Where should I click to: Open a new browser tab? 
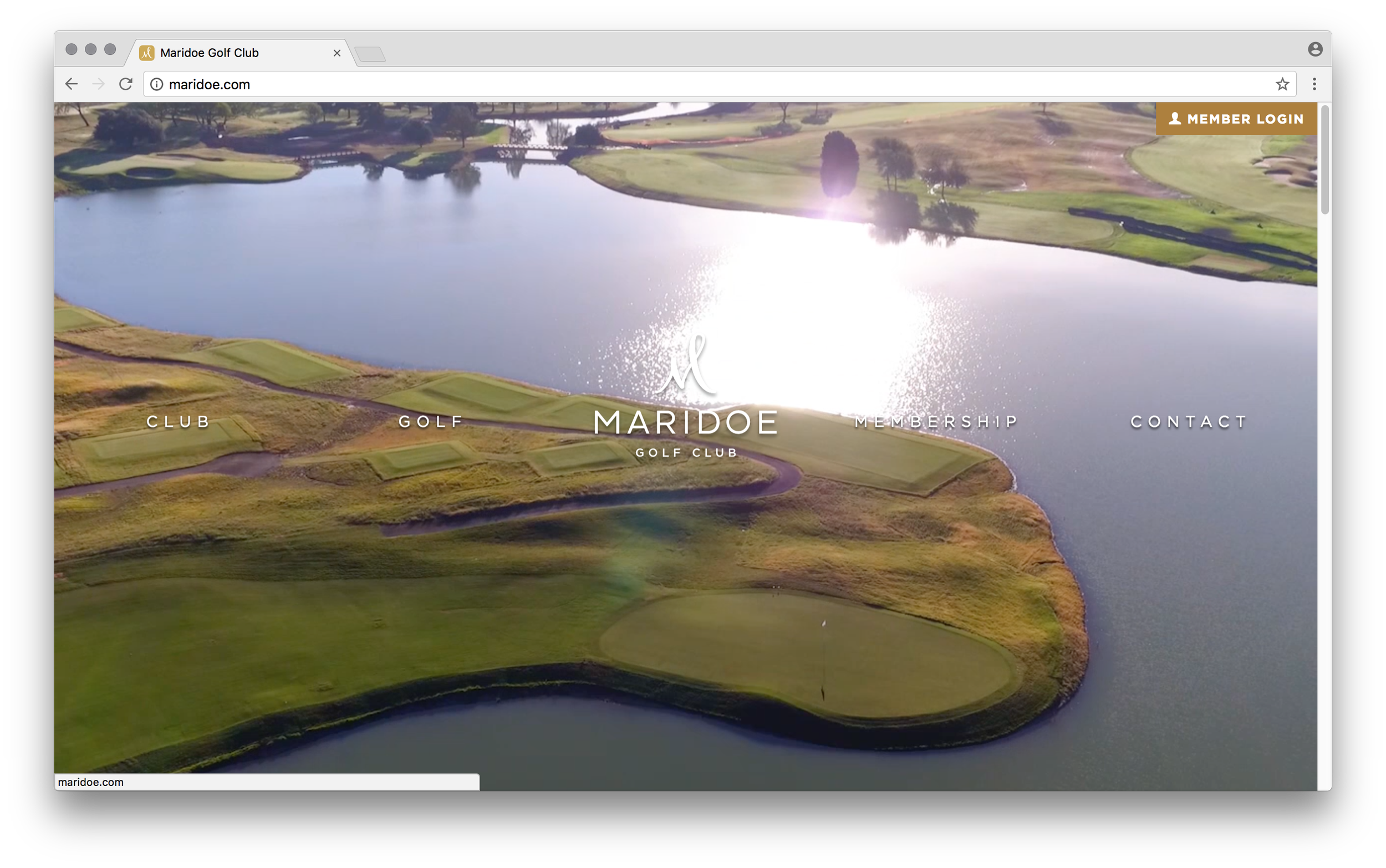click(370, 54)
